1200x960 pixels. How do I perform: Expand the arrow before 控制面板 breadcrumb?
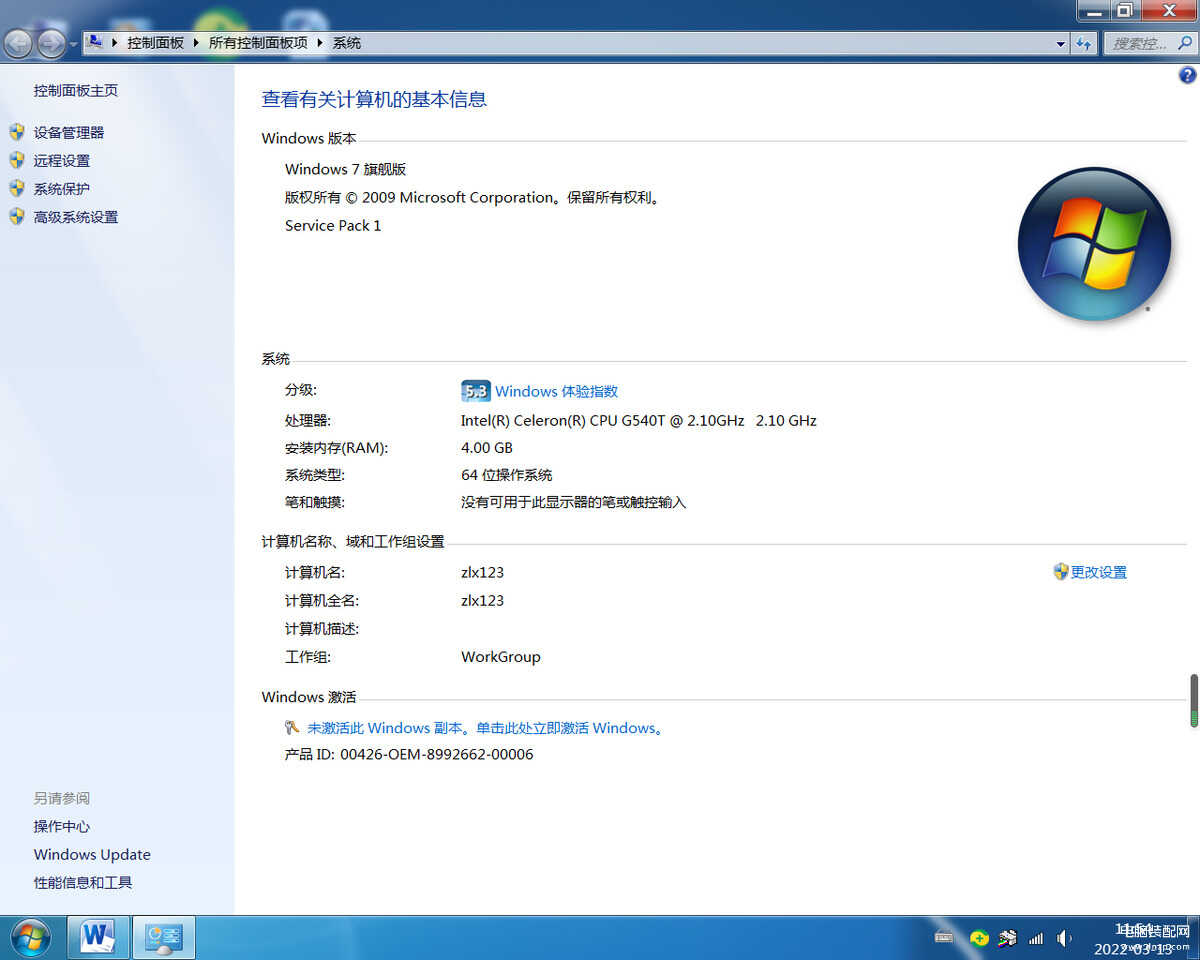tap(116, 43)
